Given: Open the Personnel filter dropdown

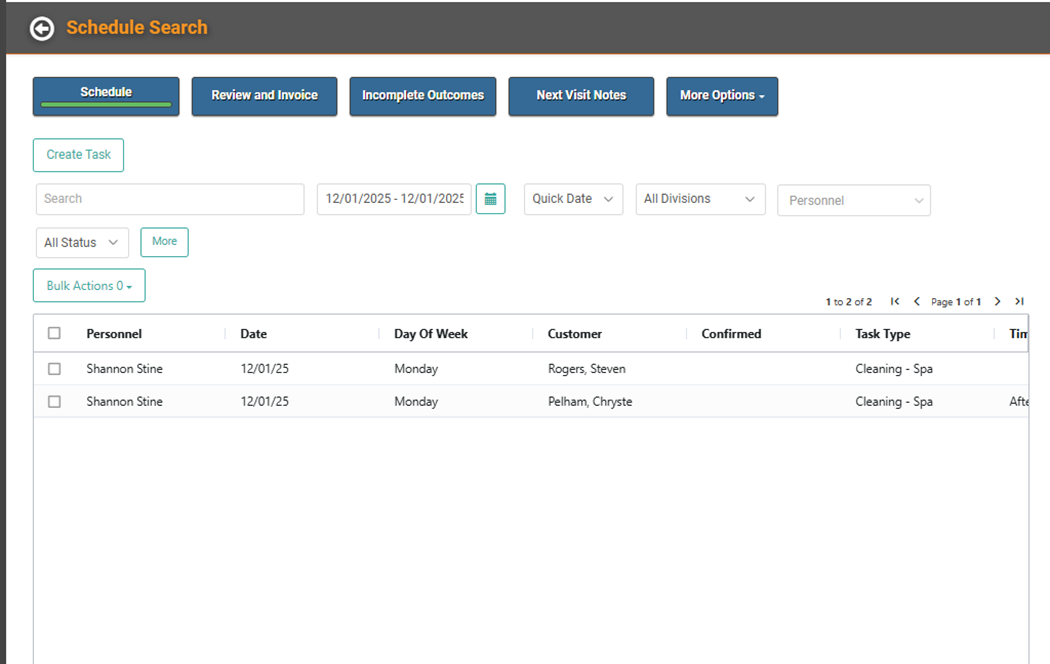Looking at the screenshot, I should 854,200.
